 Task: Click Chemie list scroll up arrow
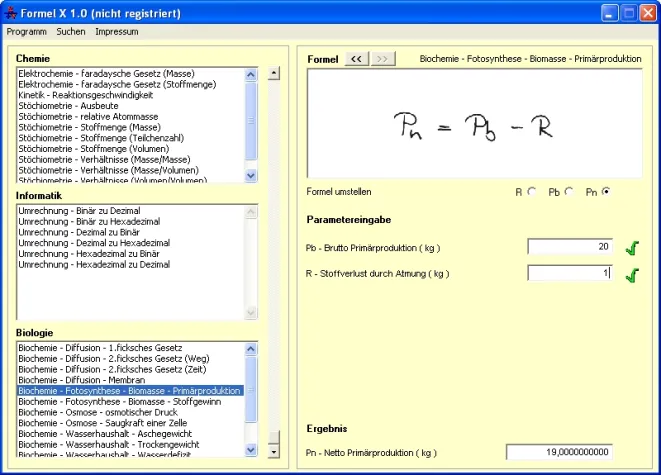click(251, 74)
